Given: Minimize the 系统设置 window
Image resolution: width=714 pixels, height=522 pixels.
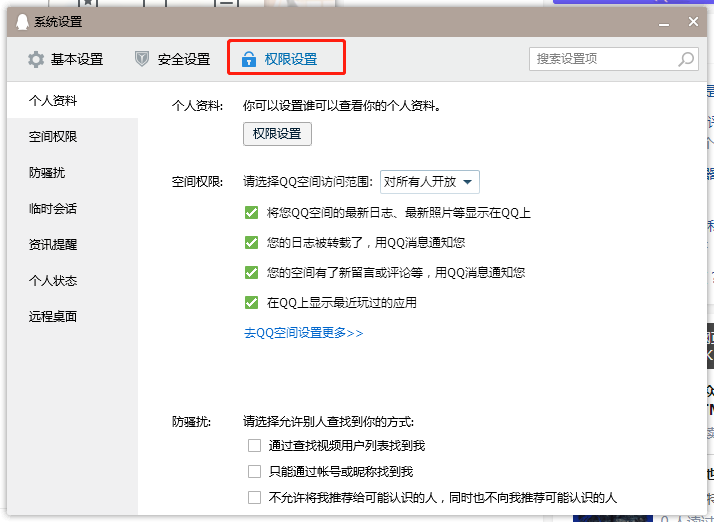Looking at the screenshot, I should (664, 22).
